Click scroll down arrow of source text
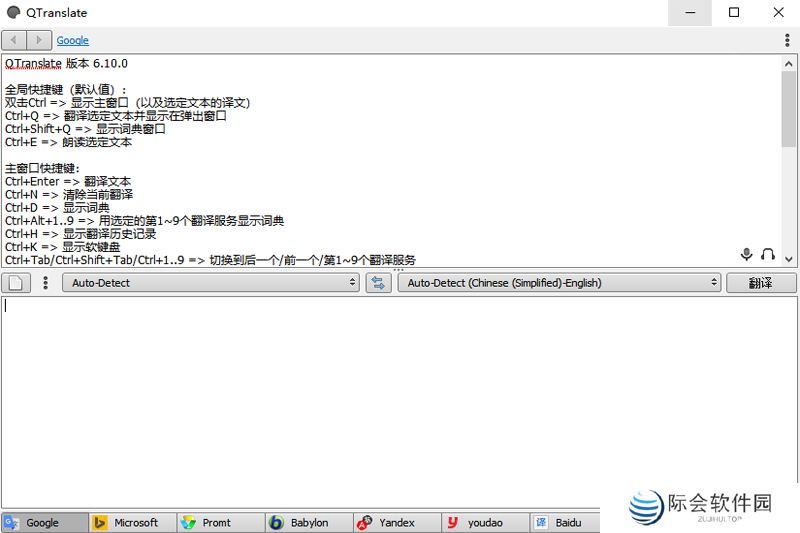800x533 pixels. [789, 259]
